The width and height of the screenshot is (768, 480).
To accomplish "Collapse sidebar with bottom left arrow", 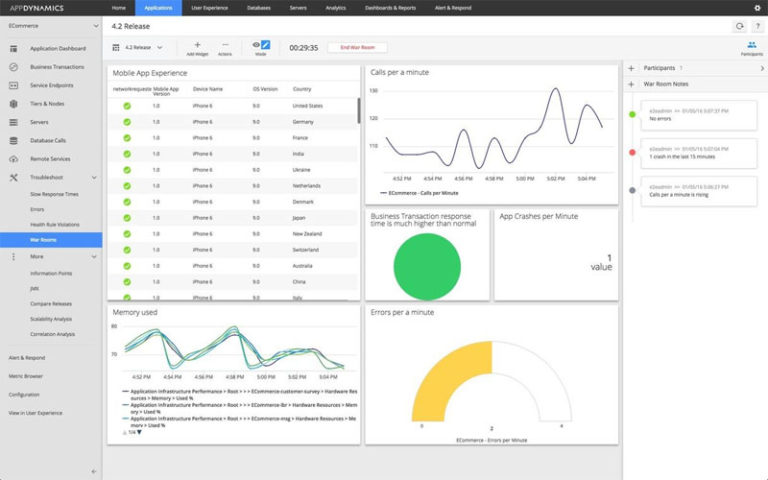I will tap(94, 471).
